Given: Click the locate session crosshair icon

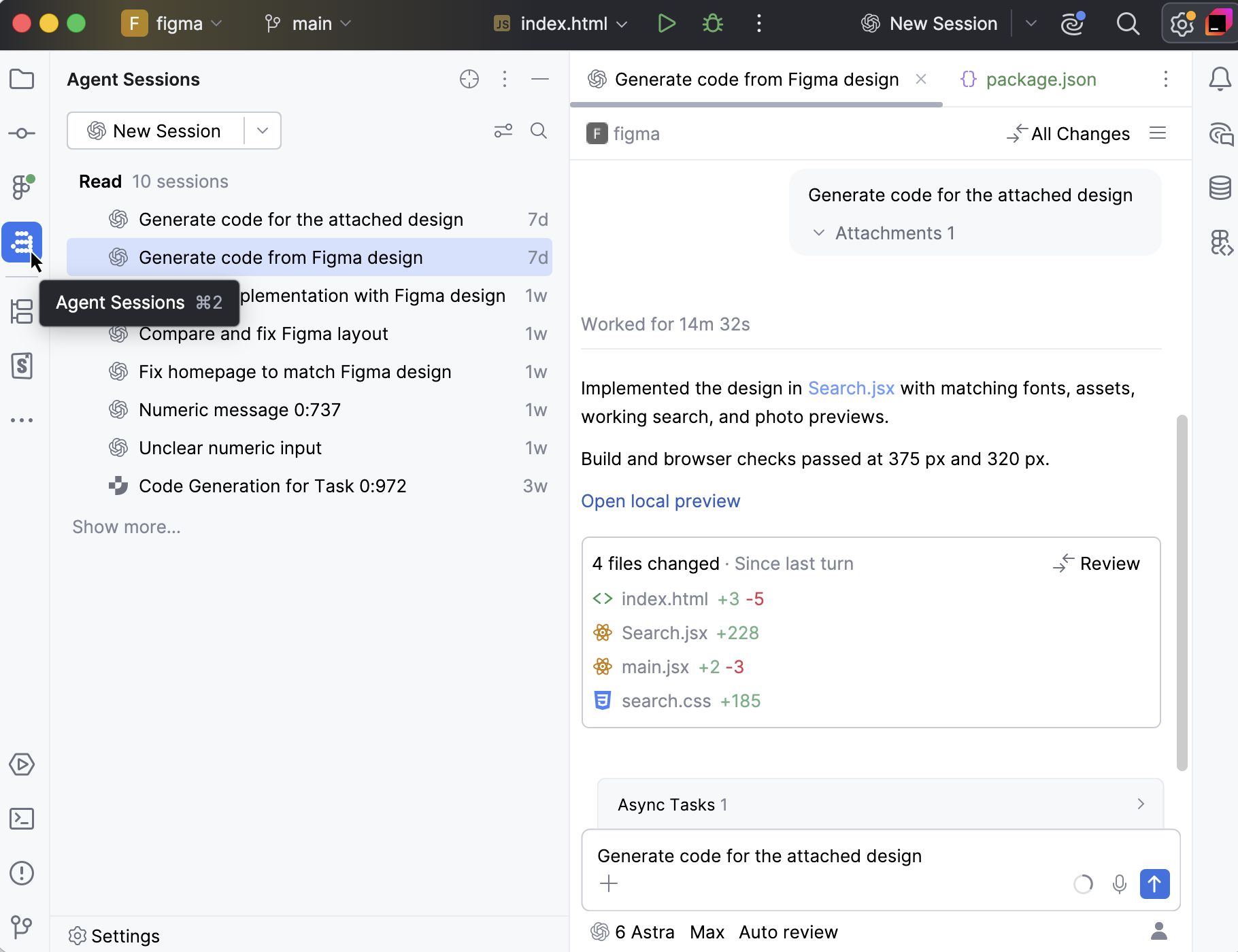Looking at the screenshot, I should (x=469, y=80).
